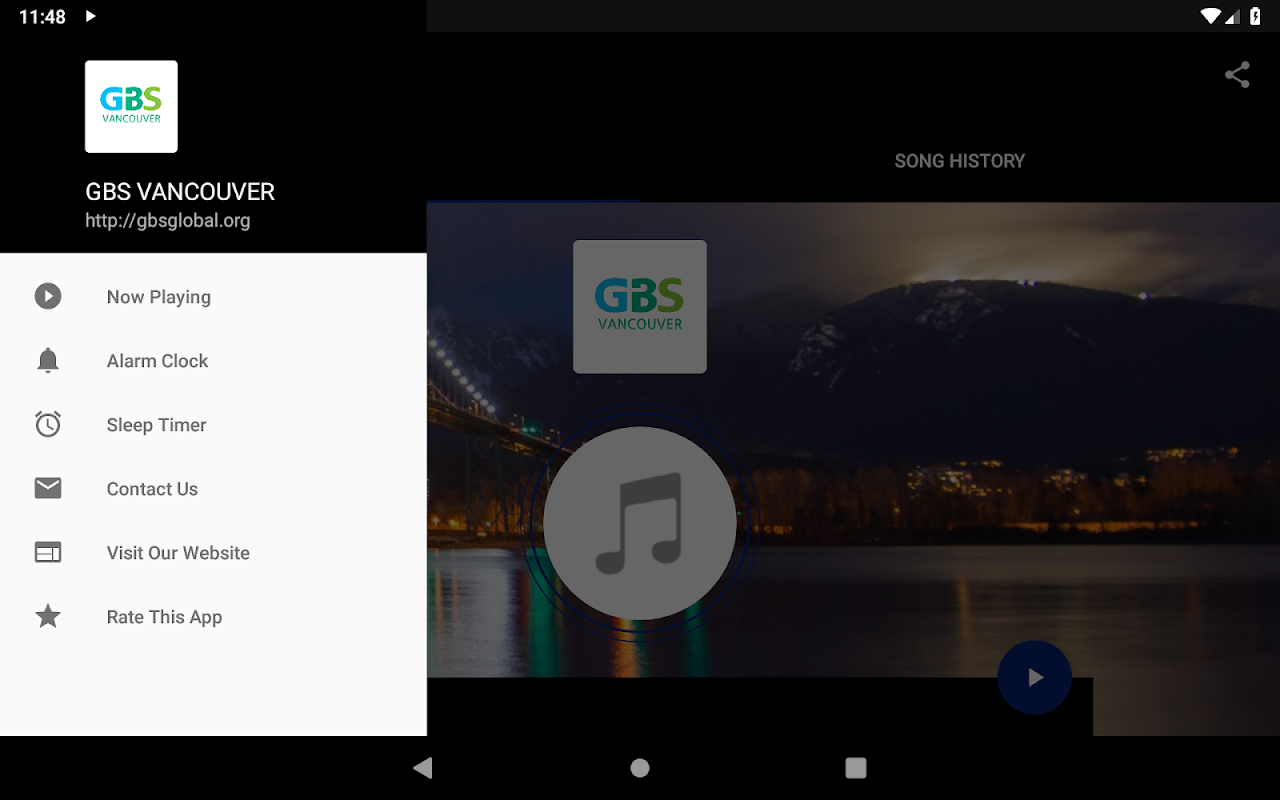Viewport: 1280px width, 800px height.
Task: Choose the Contact Us menu entry
Action: pos(213,489)
